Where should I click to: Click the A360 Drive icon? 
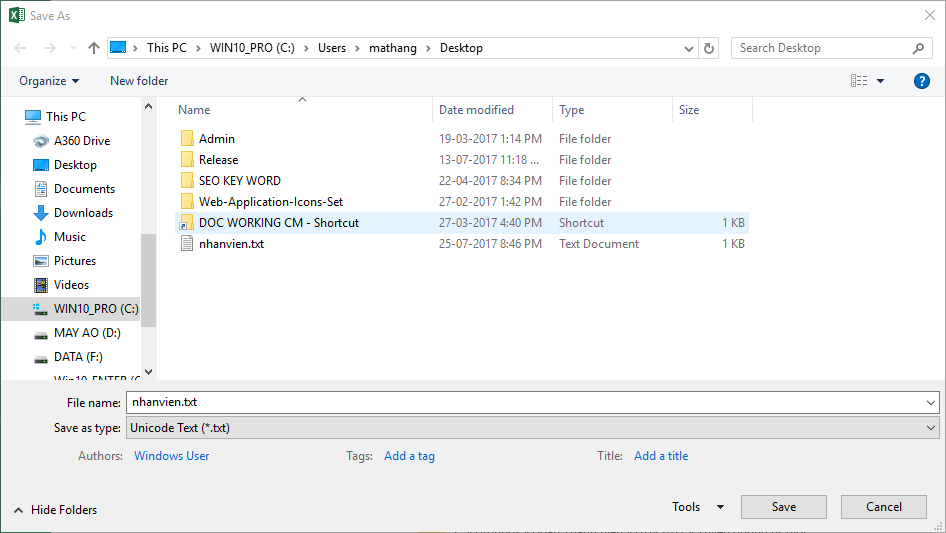click(40, 141)
